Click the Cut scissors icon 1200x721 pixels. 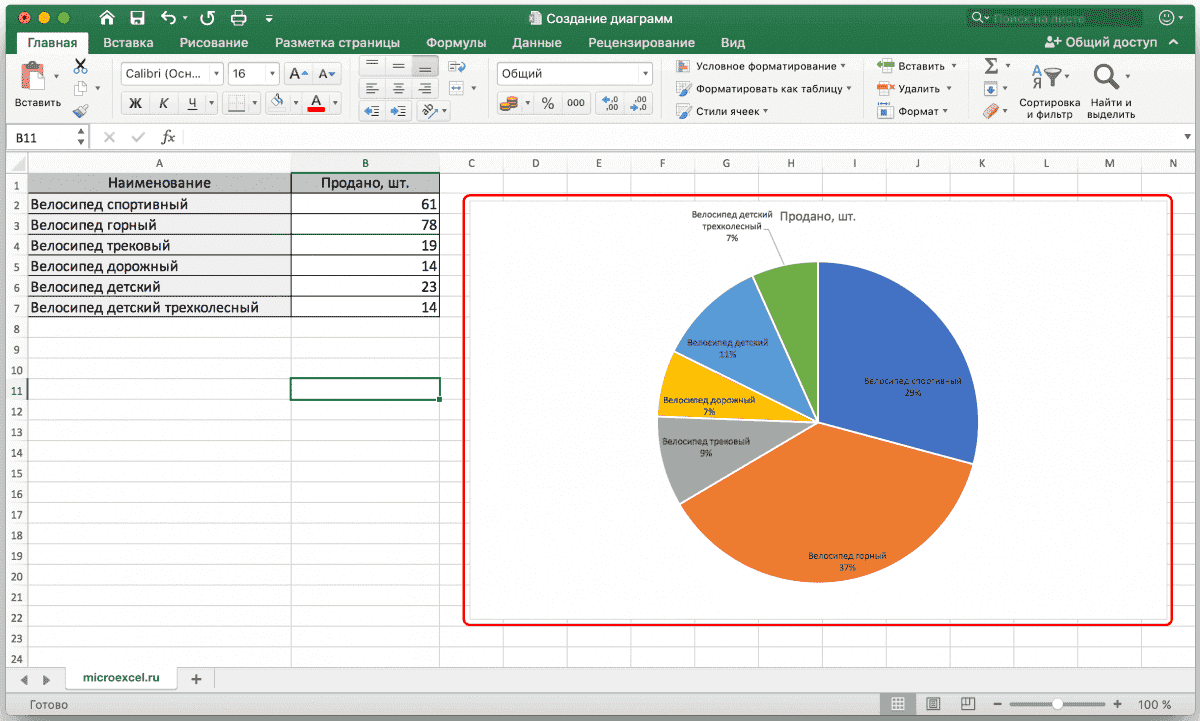(81, 66)
